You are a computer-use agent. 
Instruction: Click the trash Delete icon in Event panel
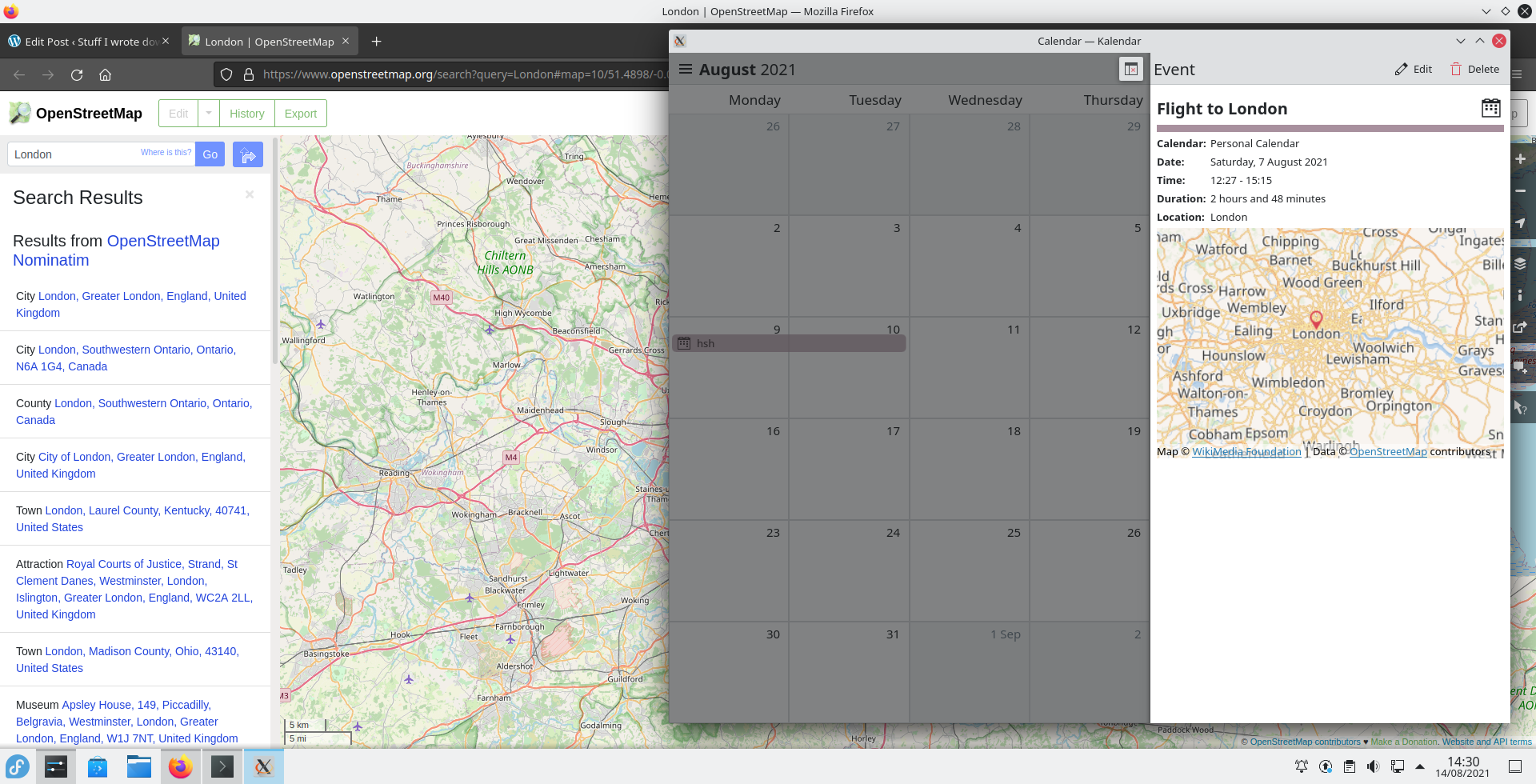pyautogui.click(x=1456, y=70)
